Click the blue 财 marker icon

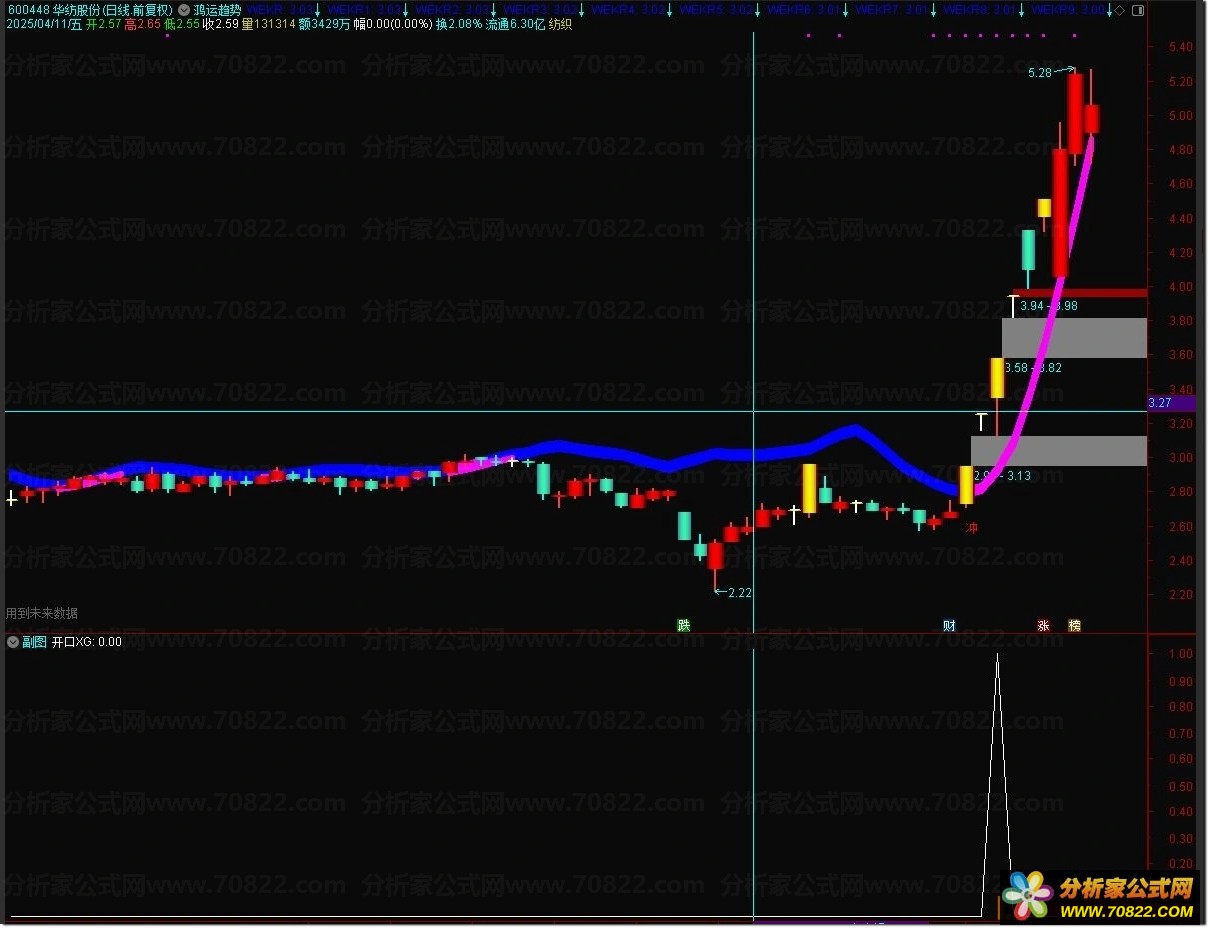949,626
